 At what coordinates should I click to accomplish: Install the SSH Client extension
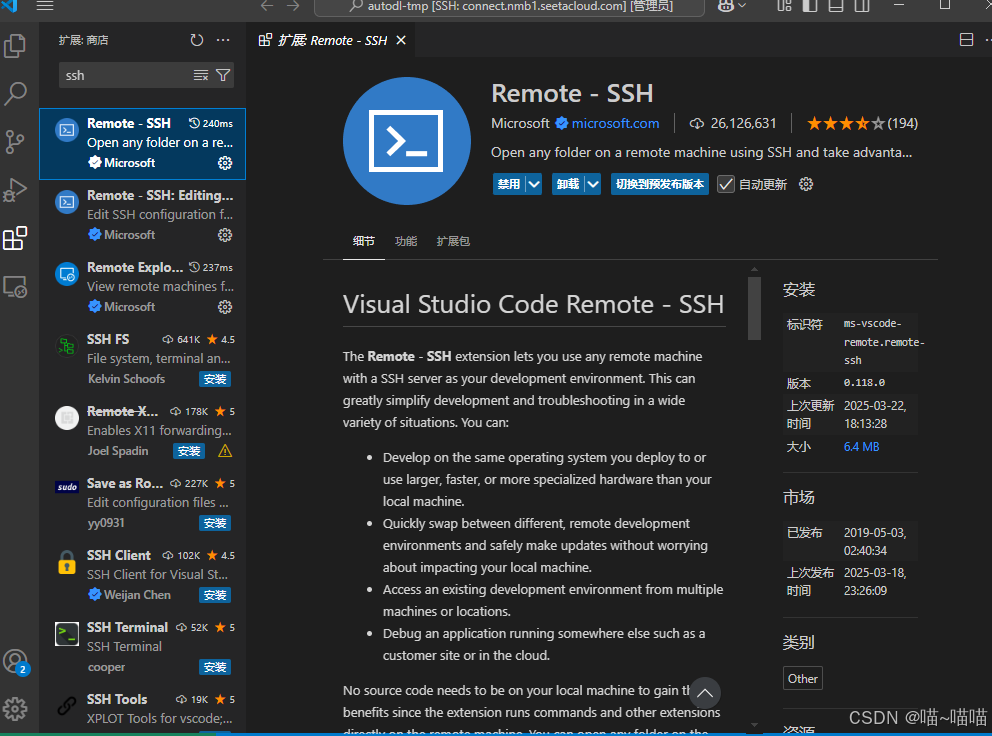coord(215,596)
